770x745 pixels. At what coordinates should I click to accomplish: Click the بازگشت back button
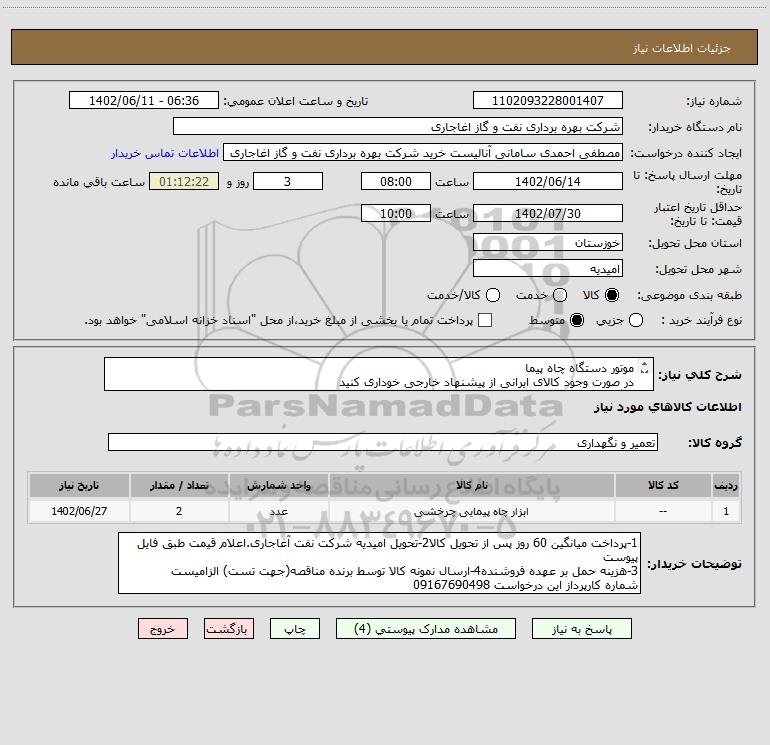click(x=229, y=629)
